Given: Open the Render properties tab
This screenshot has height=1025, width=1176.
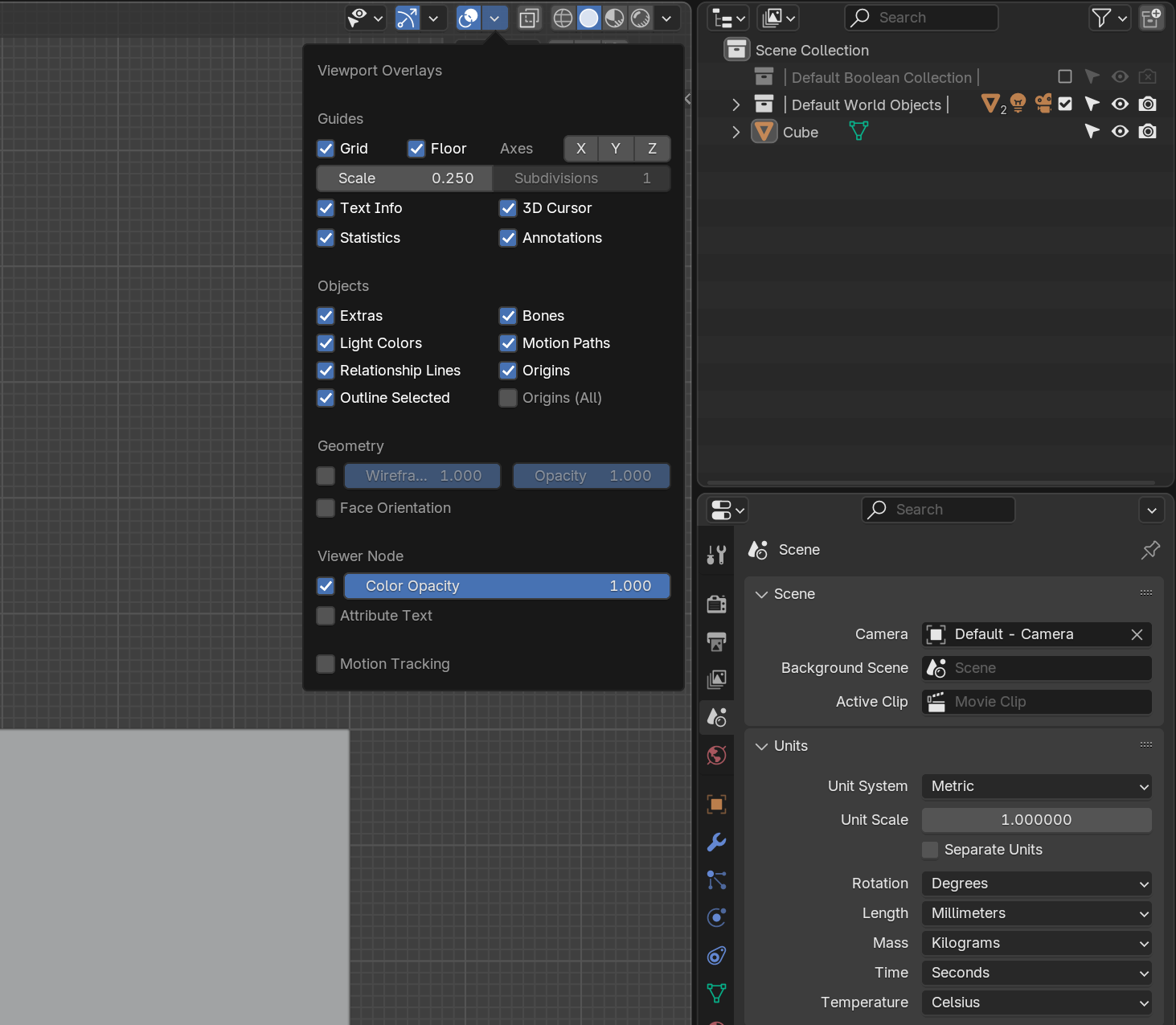Looking at the screenshot, I should click(x=716, y=604).
